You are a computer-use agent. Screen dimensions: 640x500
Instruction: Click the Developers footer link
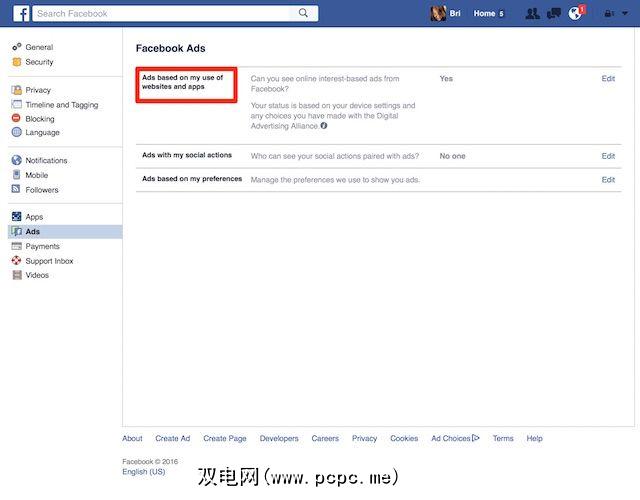point(279,438)
